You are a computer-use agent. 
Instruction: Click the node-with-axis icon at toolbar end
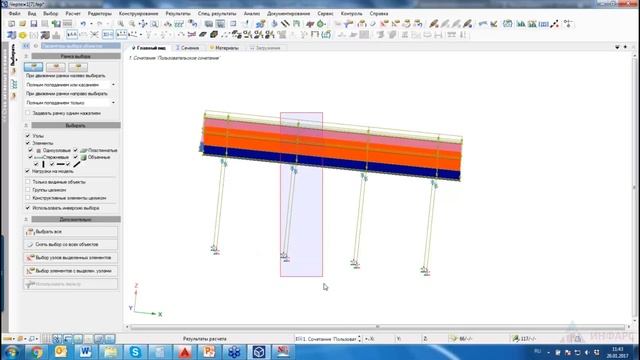point(568,24)
